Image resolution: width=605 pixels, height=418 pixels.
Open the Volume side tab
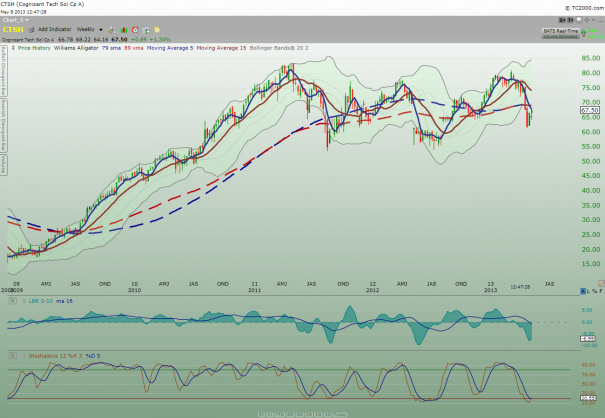pos(3,165)
